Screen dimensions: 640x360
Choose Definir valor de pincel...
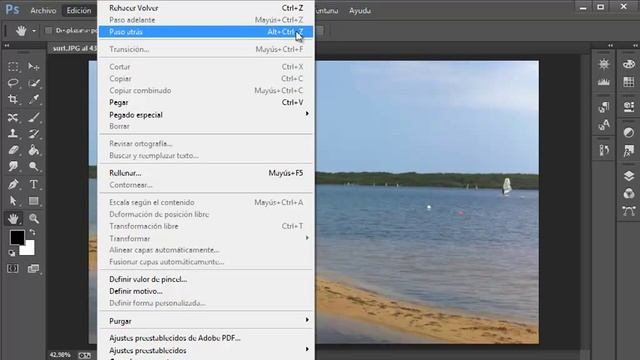pos(206,279)
